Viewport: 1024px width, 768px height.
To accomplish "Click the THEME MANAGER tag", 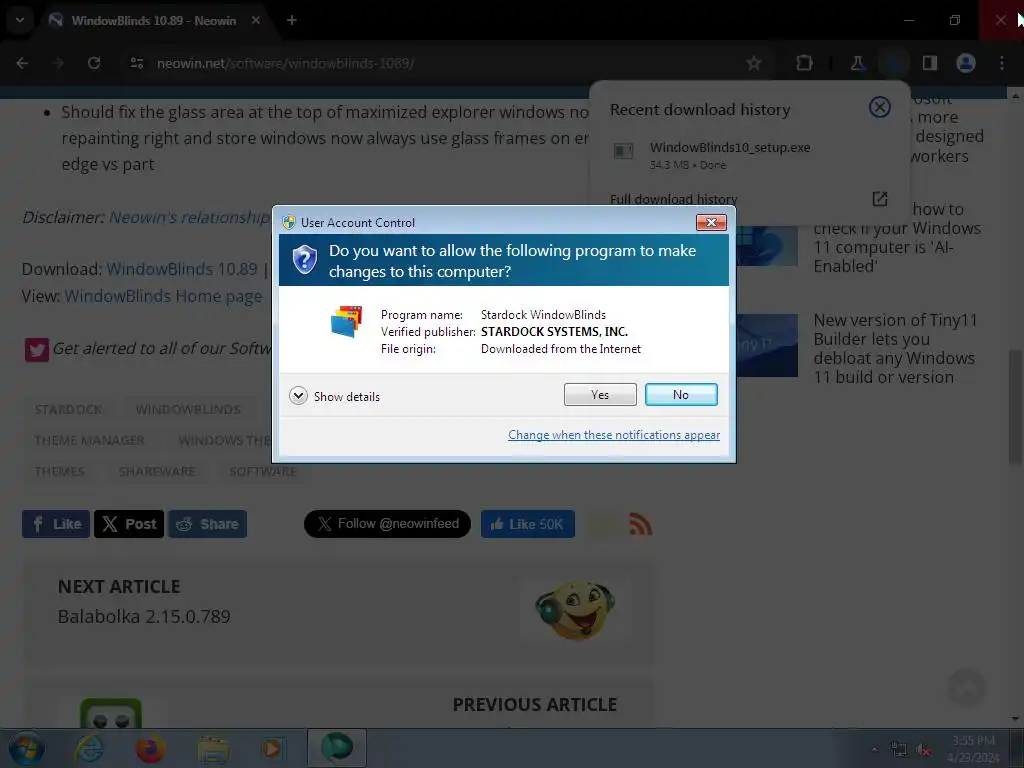I will click(x=89, y=441).
